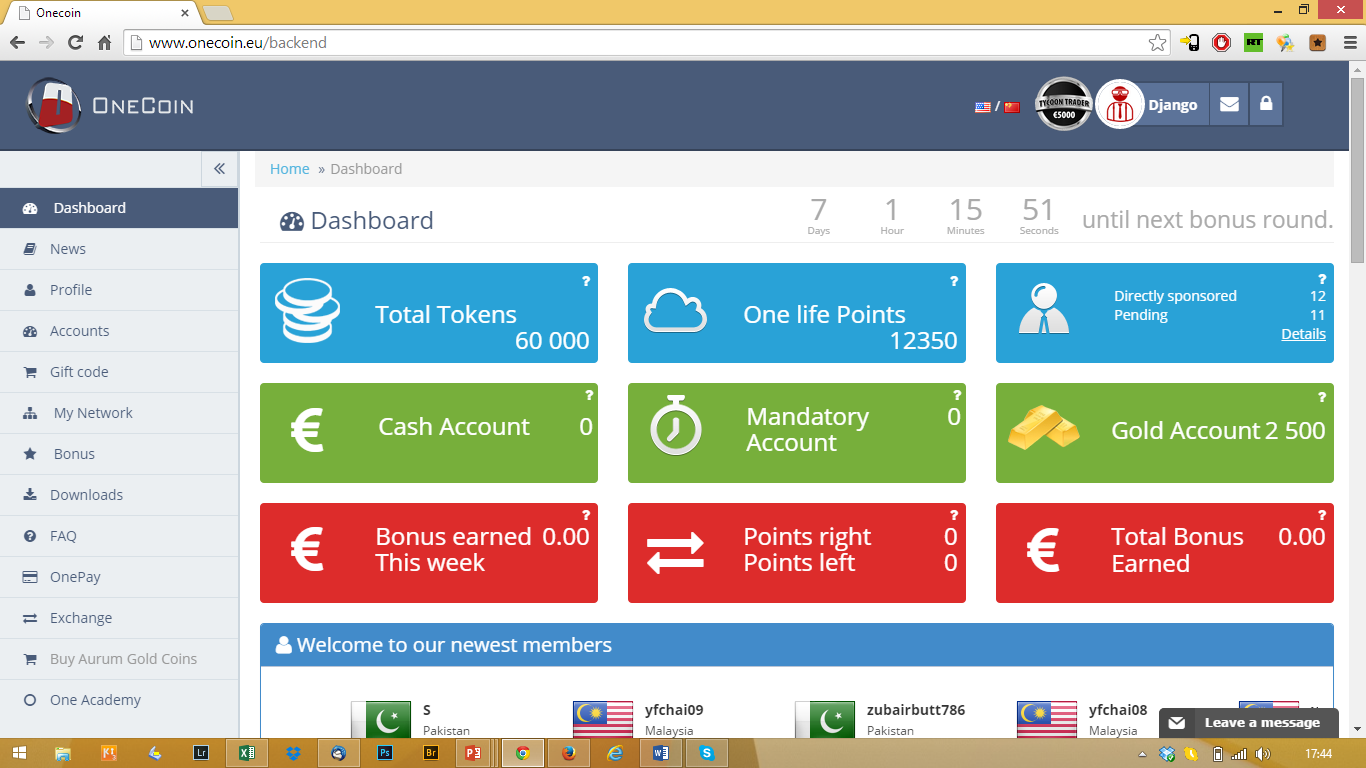Viewport: 1366px width, 768px height.
Task: Click help question mark on Mandatory Account
Action: 957,396
